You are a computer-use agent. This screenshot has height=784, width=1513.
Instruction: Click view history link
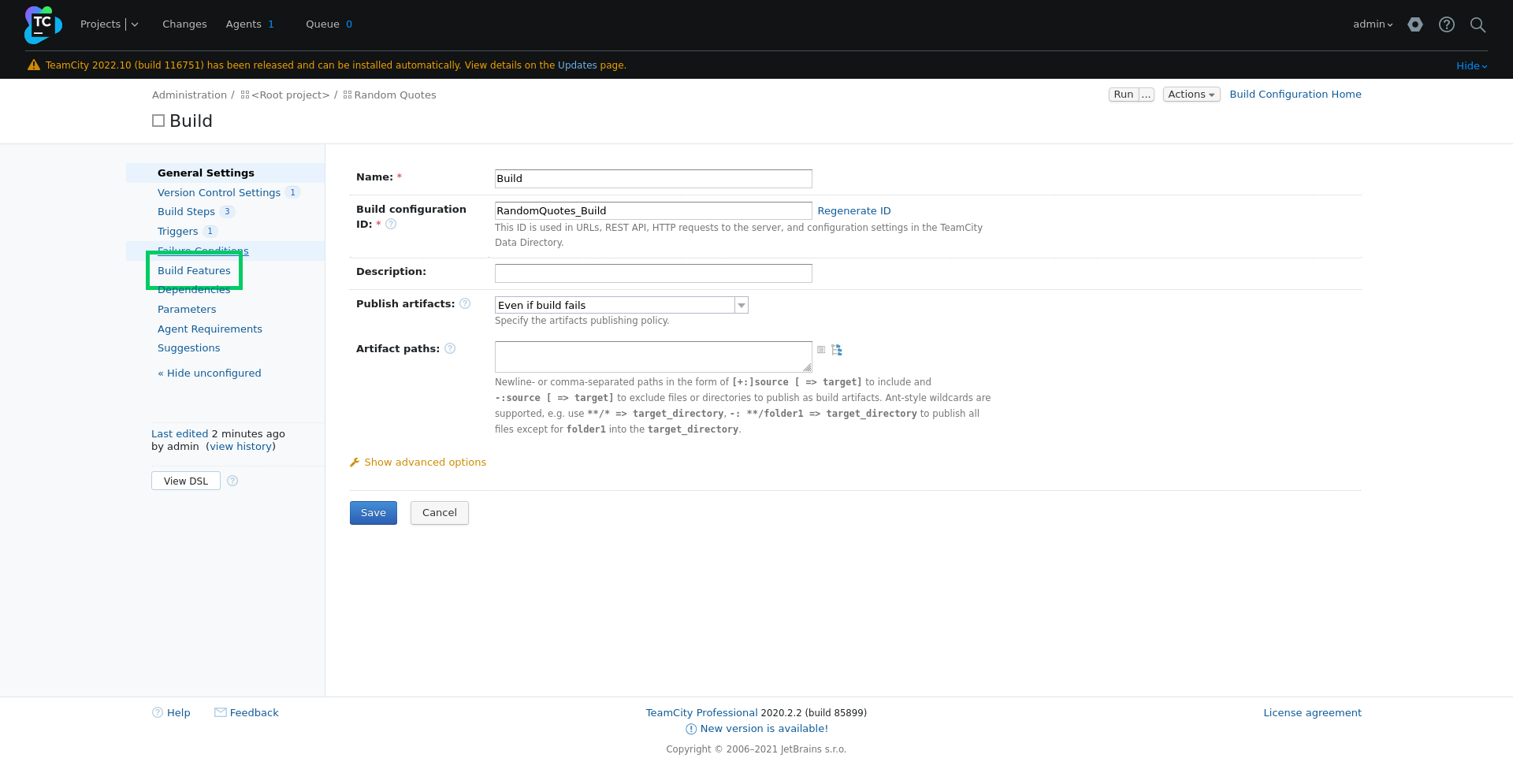[241, 447]
